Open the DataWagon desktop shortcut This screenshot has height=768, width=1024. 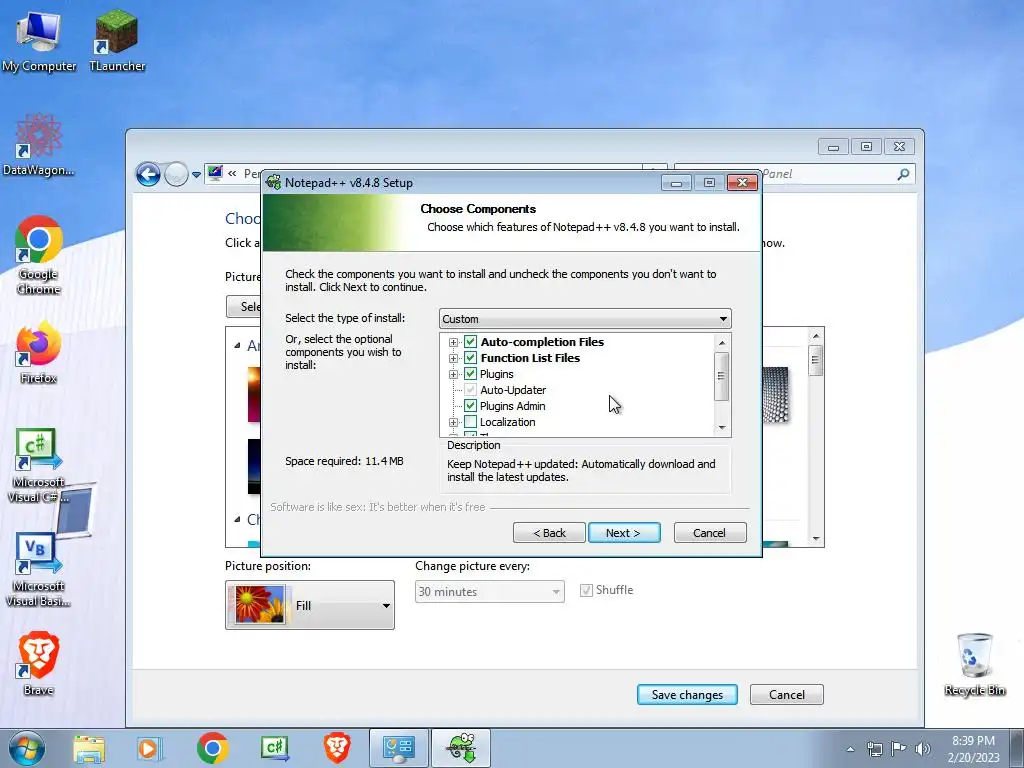pos(39,144)
